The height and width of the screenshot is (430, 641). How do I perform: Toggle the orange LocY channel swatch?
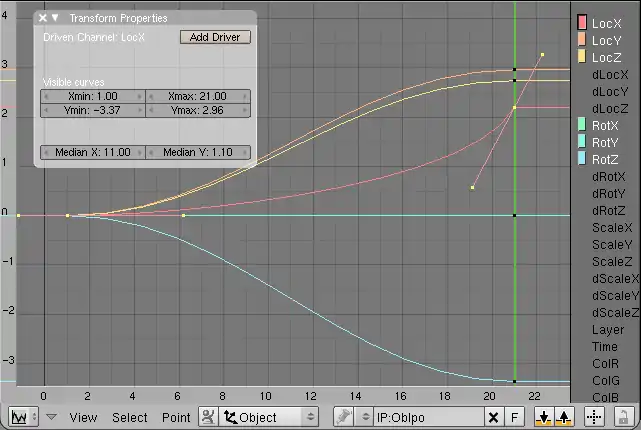[582, 40]
